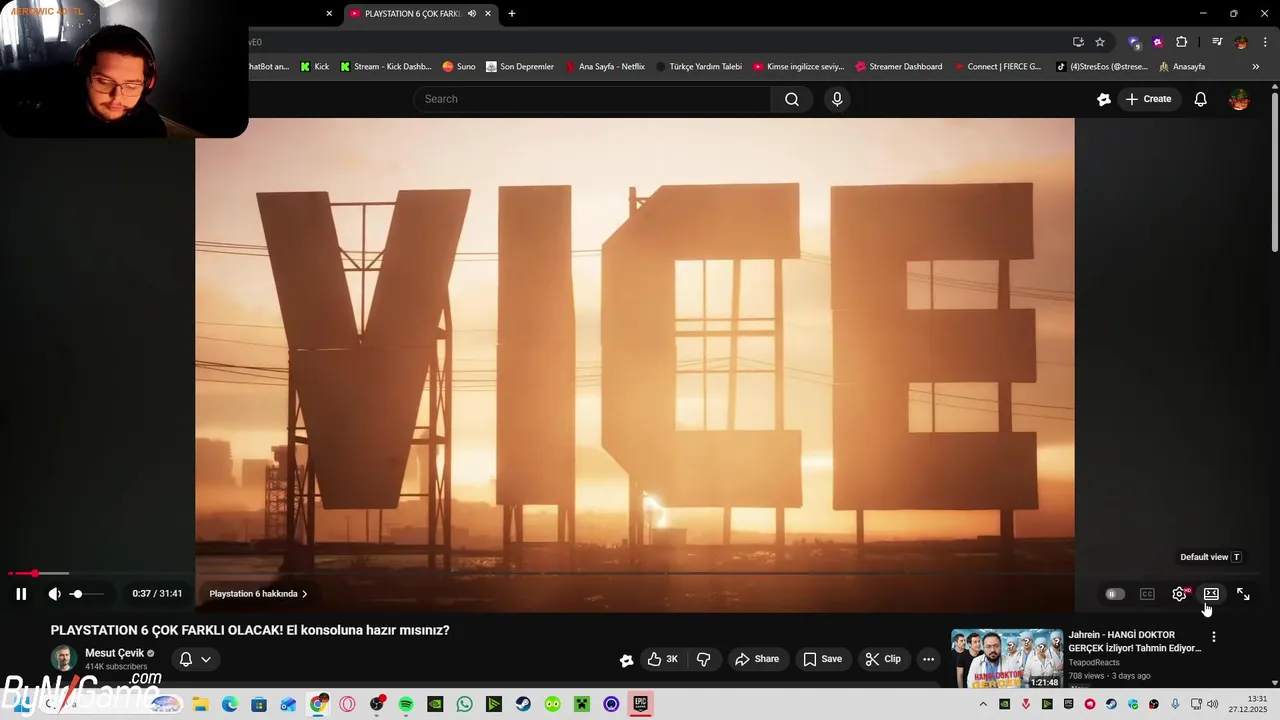Open the '(4)StresEos' TikTok bookmark
Image resolution: width=1280 pixels, height=720 pixels.
(x=1101, y=67)
